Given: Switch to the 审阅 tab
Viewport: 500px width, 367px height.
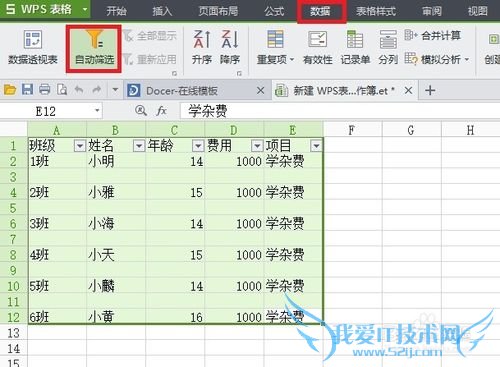Looking at the screenshot, I should (432, 11).
